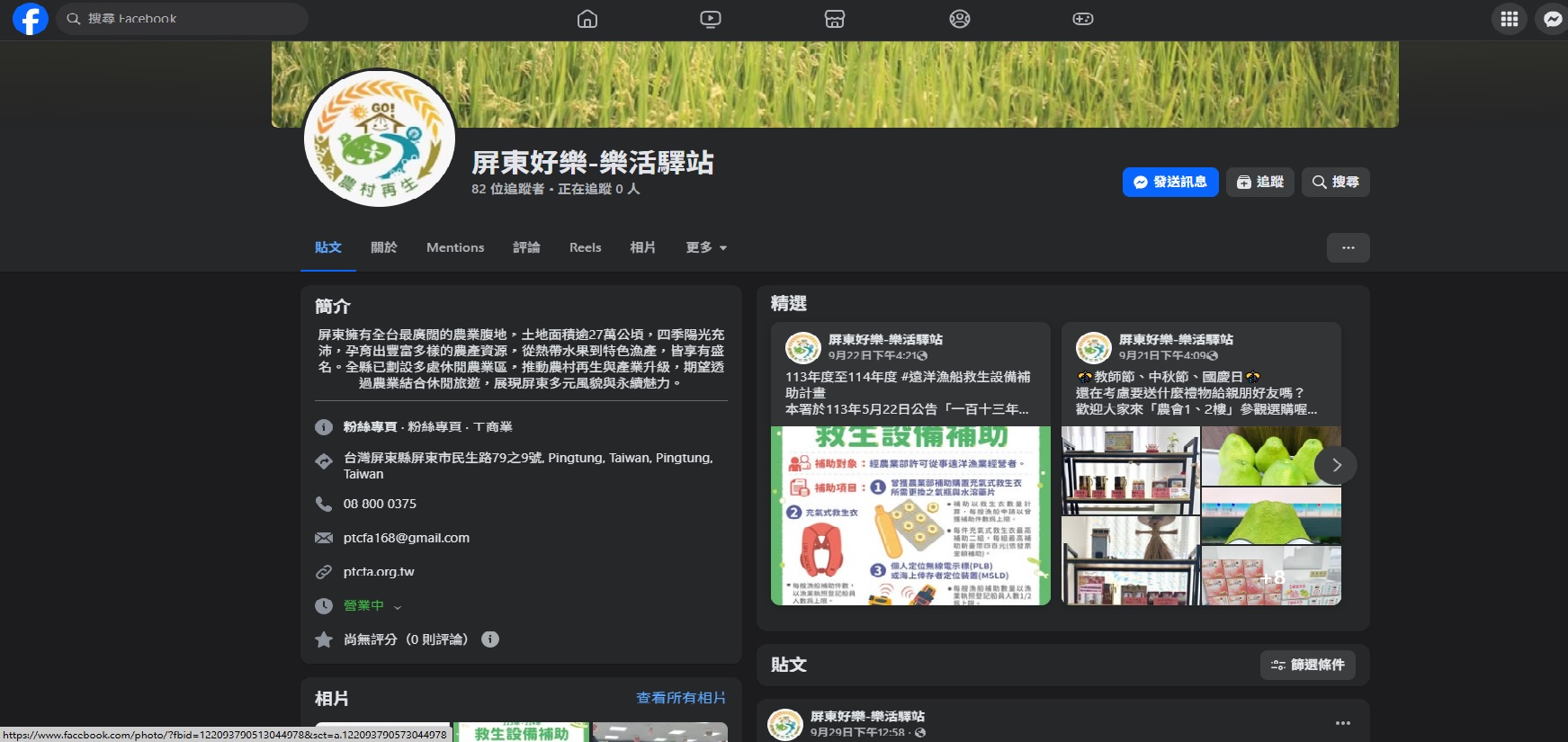Image resolution: width=1568 pixels, height=742 pixels.
Task: Open the Gaming icon in top bar
Action: click(1083, 19)
